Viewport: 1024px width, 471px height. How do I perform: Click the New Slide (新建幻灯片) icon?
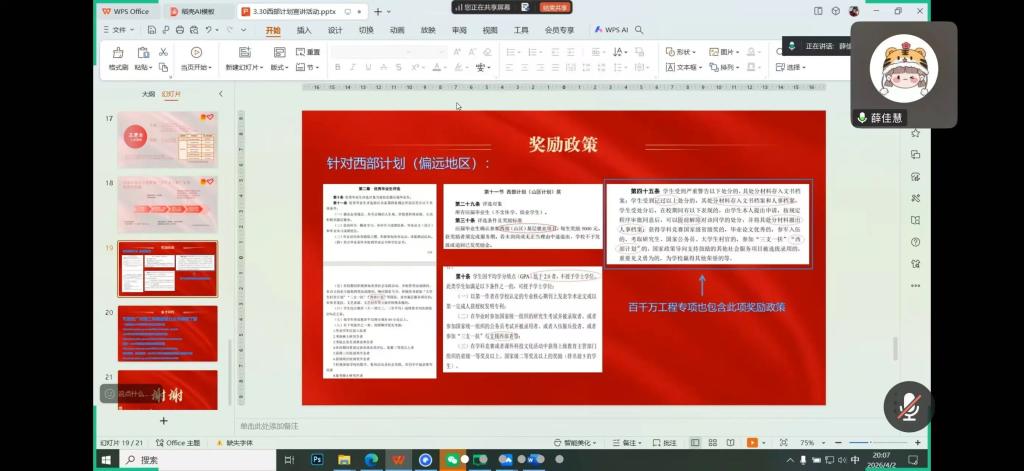pos(245,52)
